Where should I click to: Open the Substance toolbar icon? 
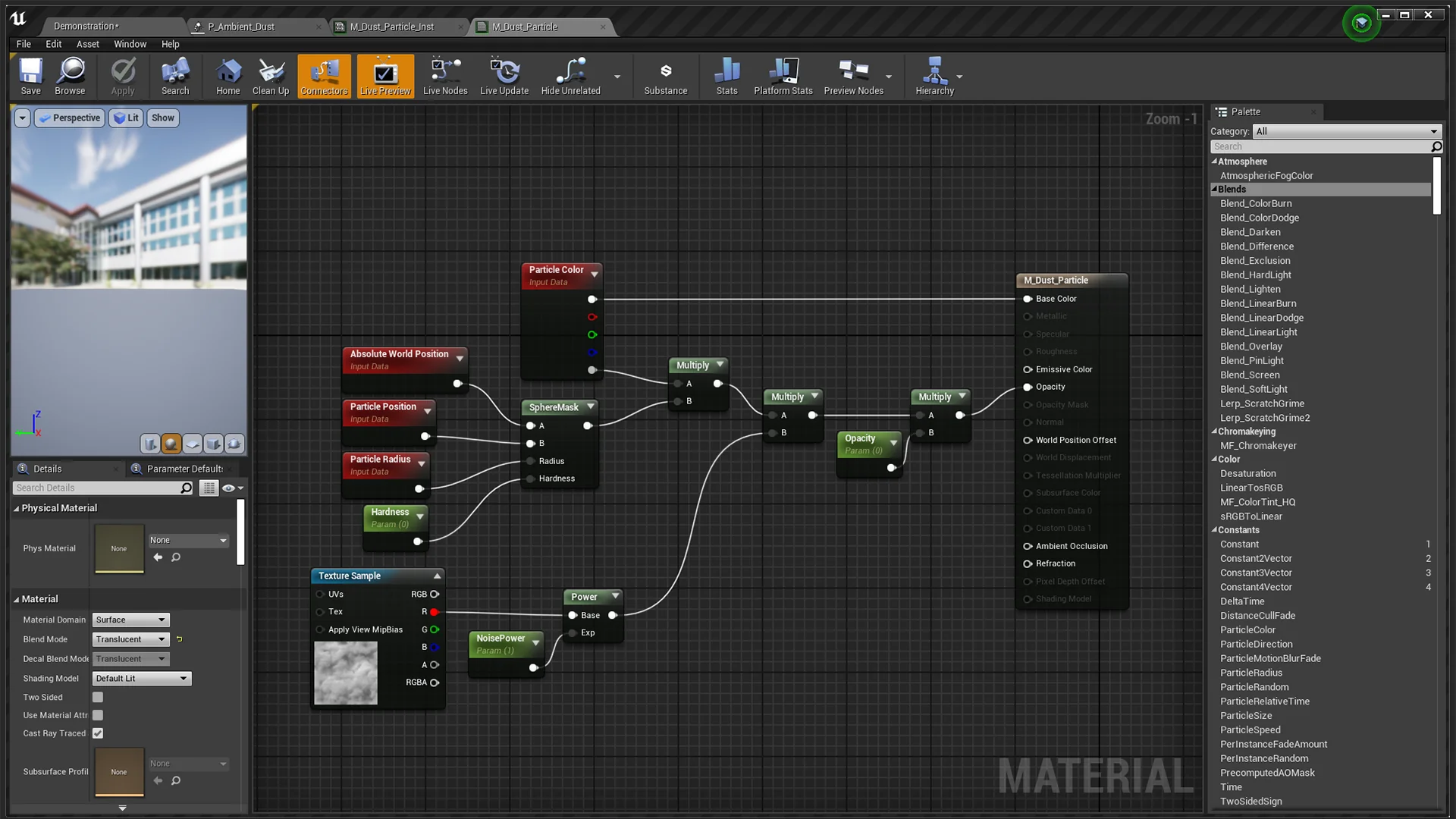pos(666,76)
